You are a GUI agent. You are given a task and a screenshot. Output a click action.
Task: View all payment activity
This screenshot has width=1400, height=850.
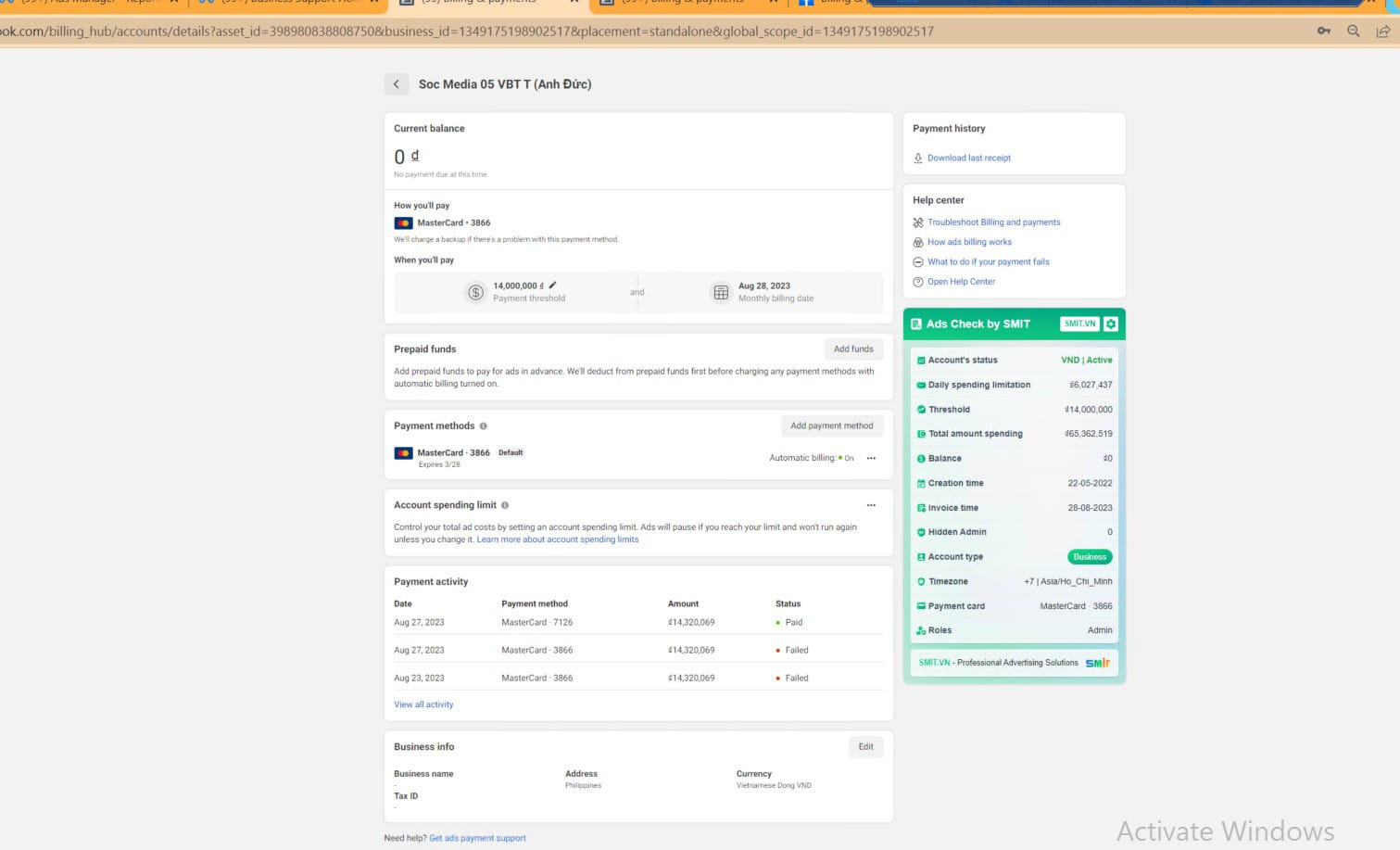pos(423,704)
